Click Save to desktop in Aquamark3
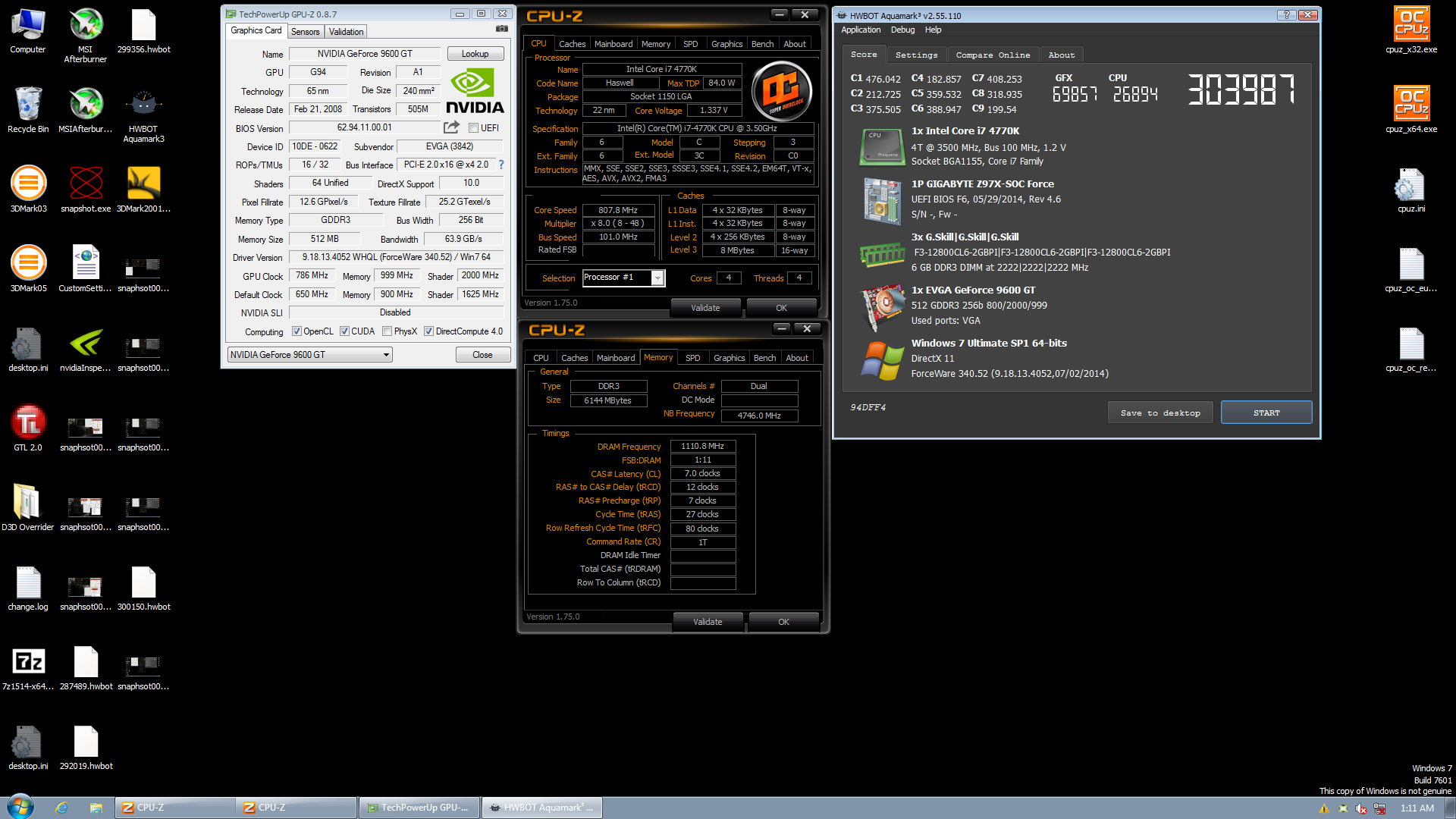 [x=1160, y=413]
